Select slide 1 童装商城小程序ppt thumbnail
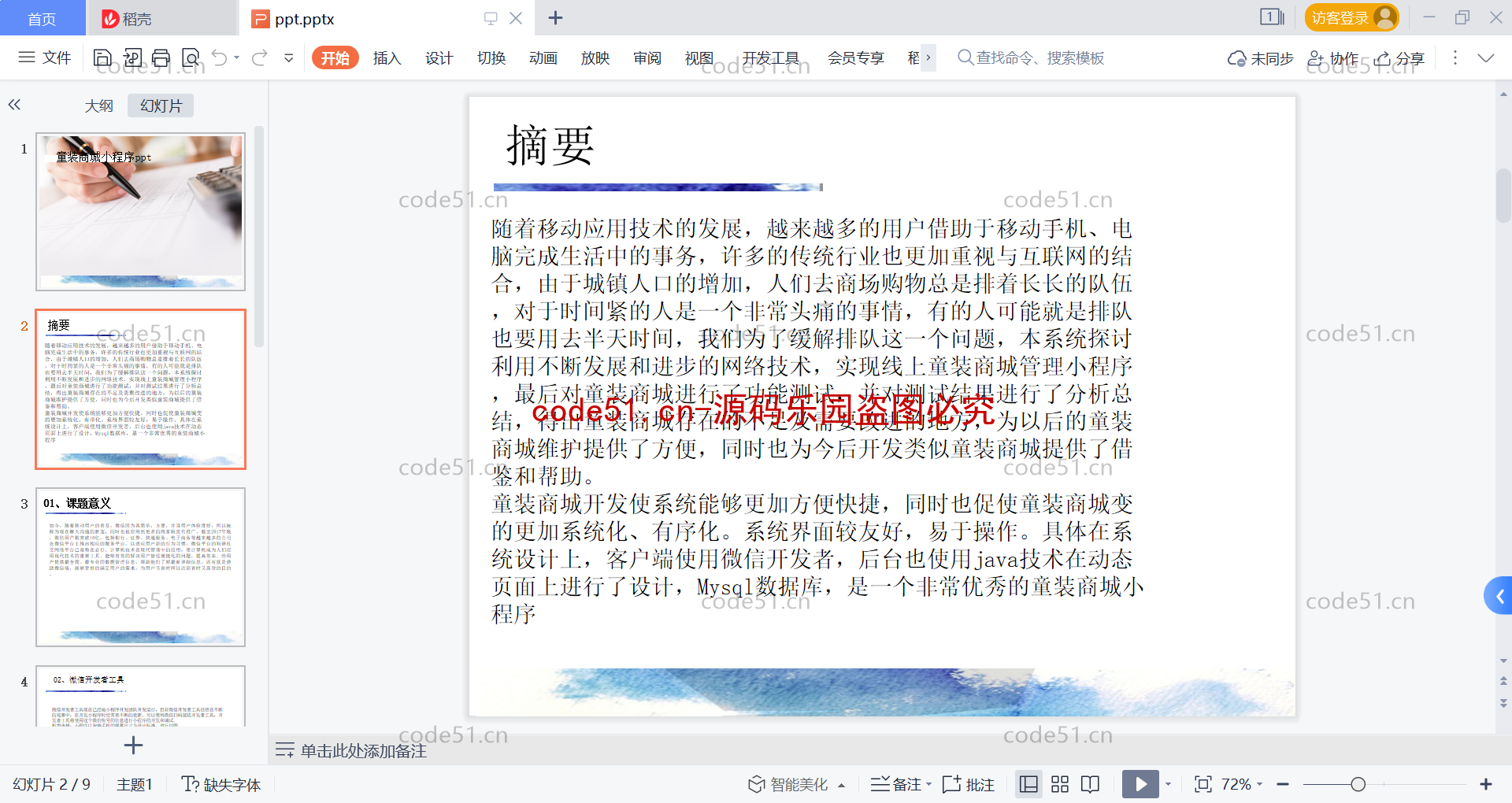Screen dimensions: 1512x803 tap(140, 212)
